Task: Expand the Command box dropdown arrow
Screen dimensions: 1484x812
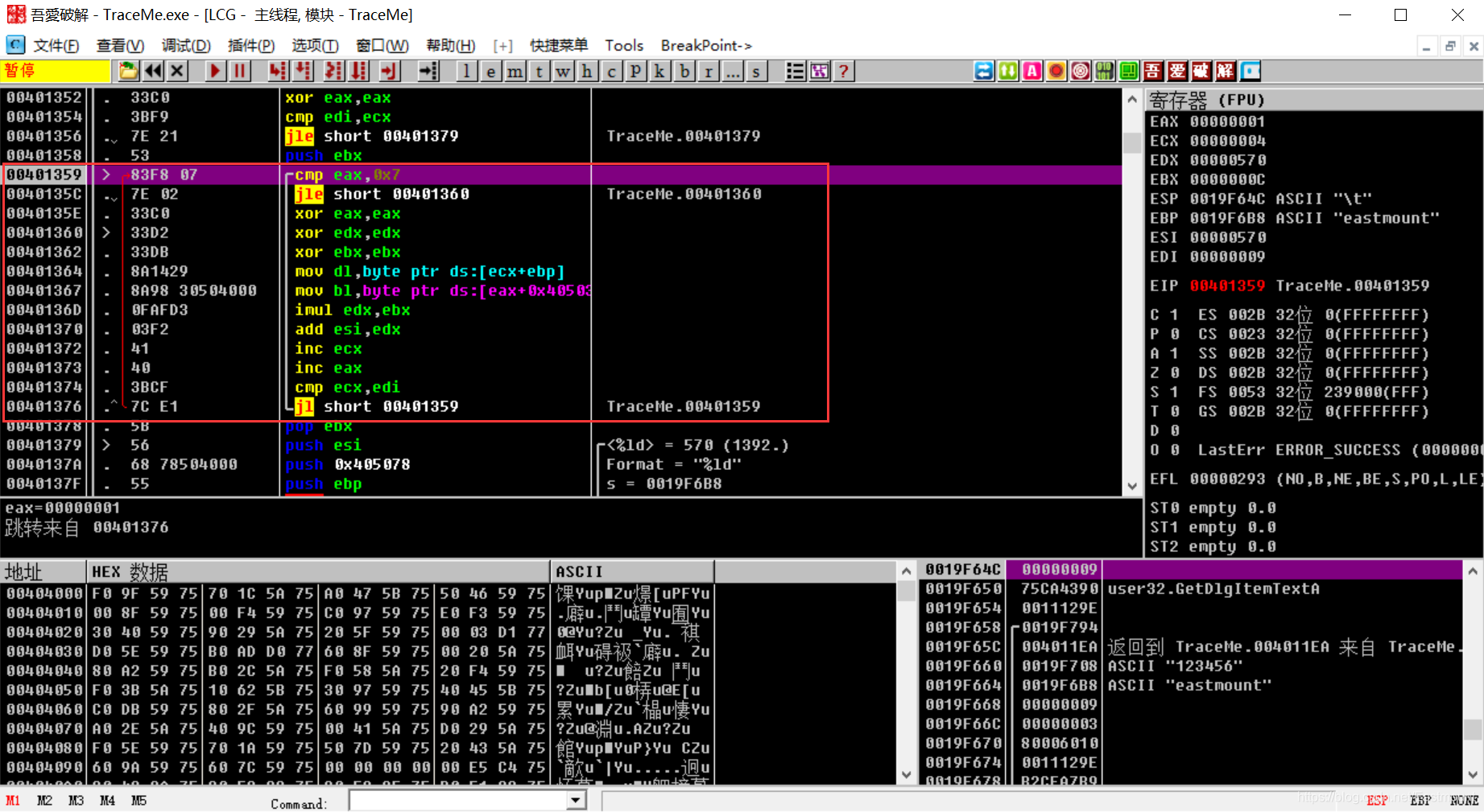Action: pos(576,801)
